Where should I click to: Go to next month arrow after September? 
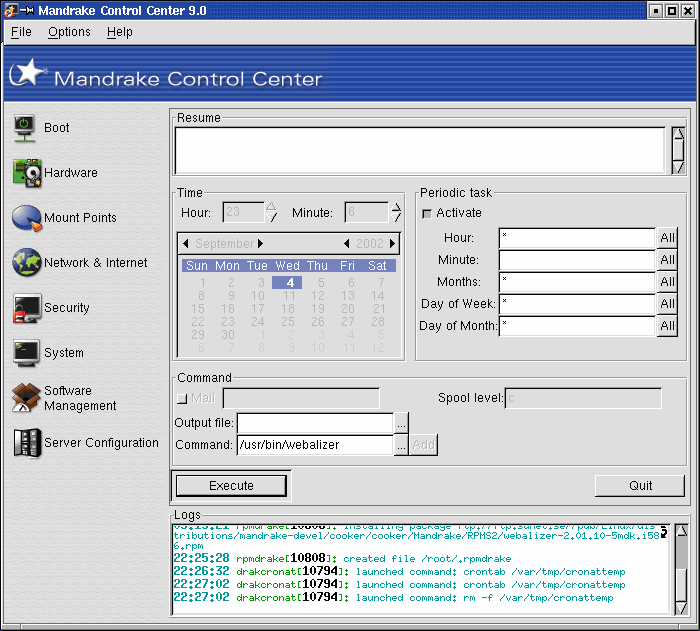[261, 243]
